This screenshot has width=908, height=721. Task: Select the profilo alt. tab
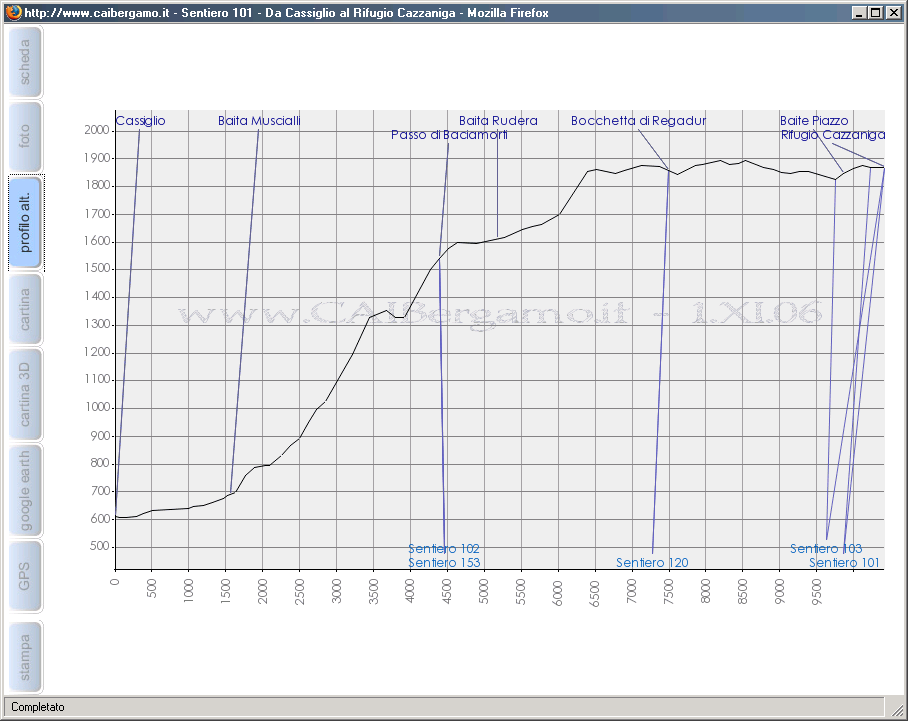[25, 223]
